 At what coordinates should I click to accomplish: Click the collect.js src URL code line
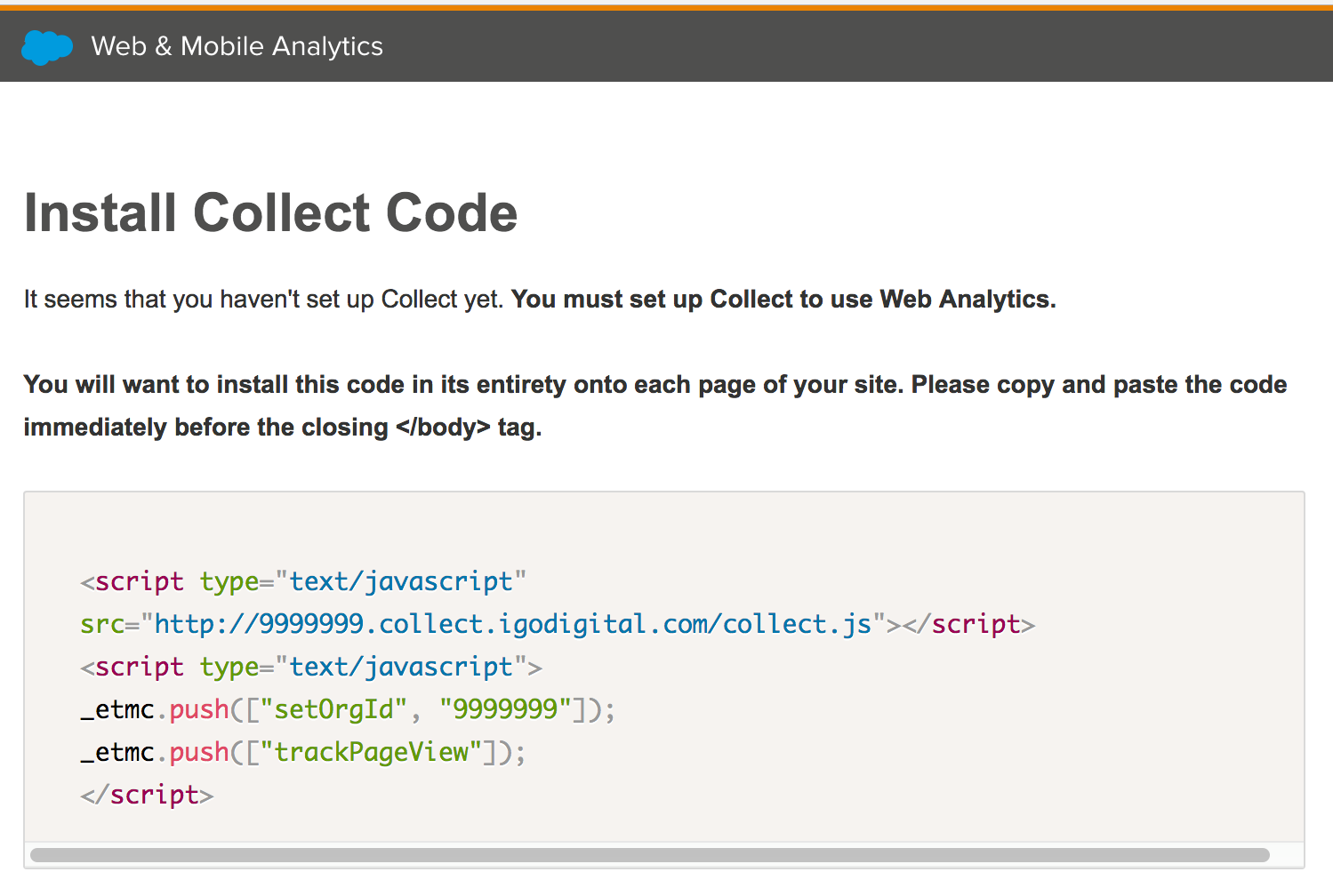pyautogui.click(x=558, y=624)
